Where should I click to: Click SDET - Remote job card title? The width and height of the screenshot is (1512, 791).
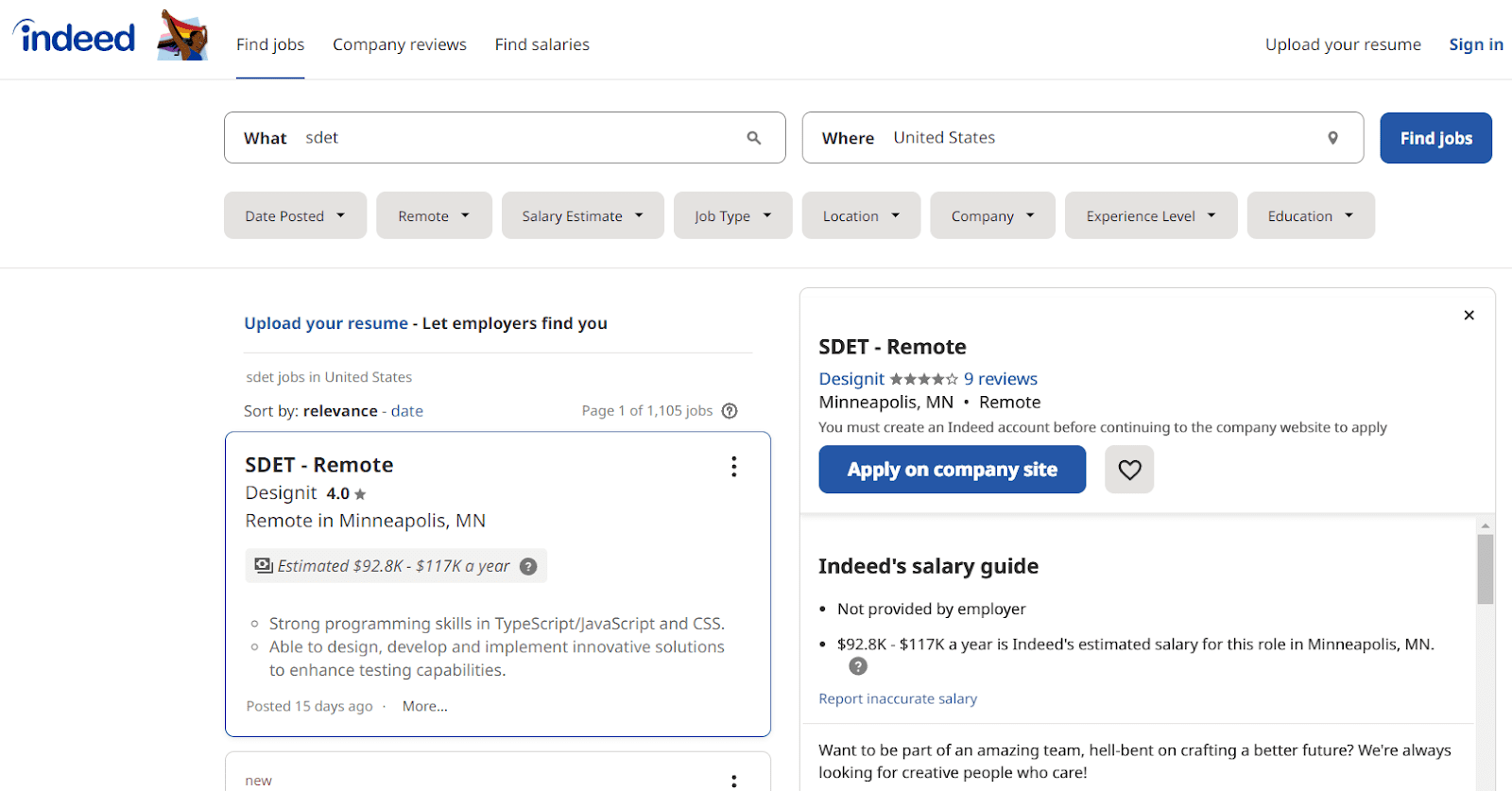click(319, 465)
